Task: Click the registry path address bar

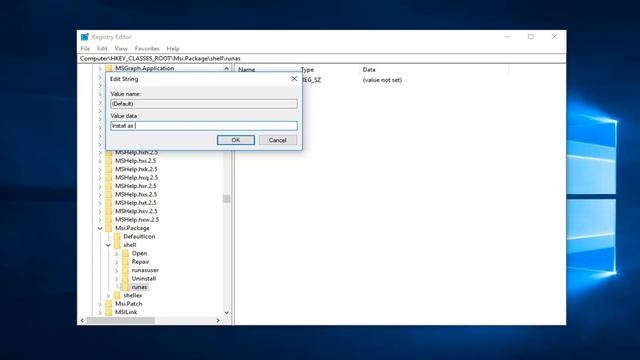Action: coord(322,58)
